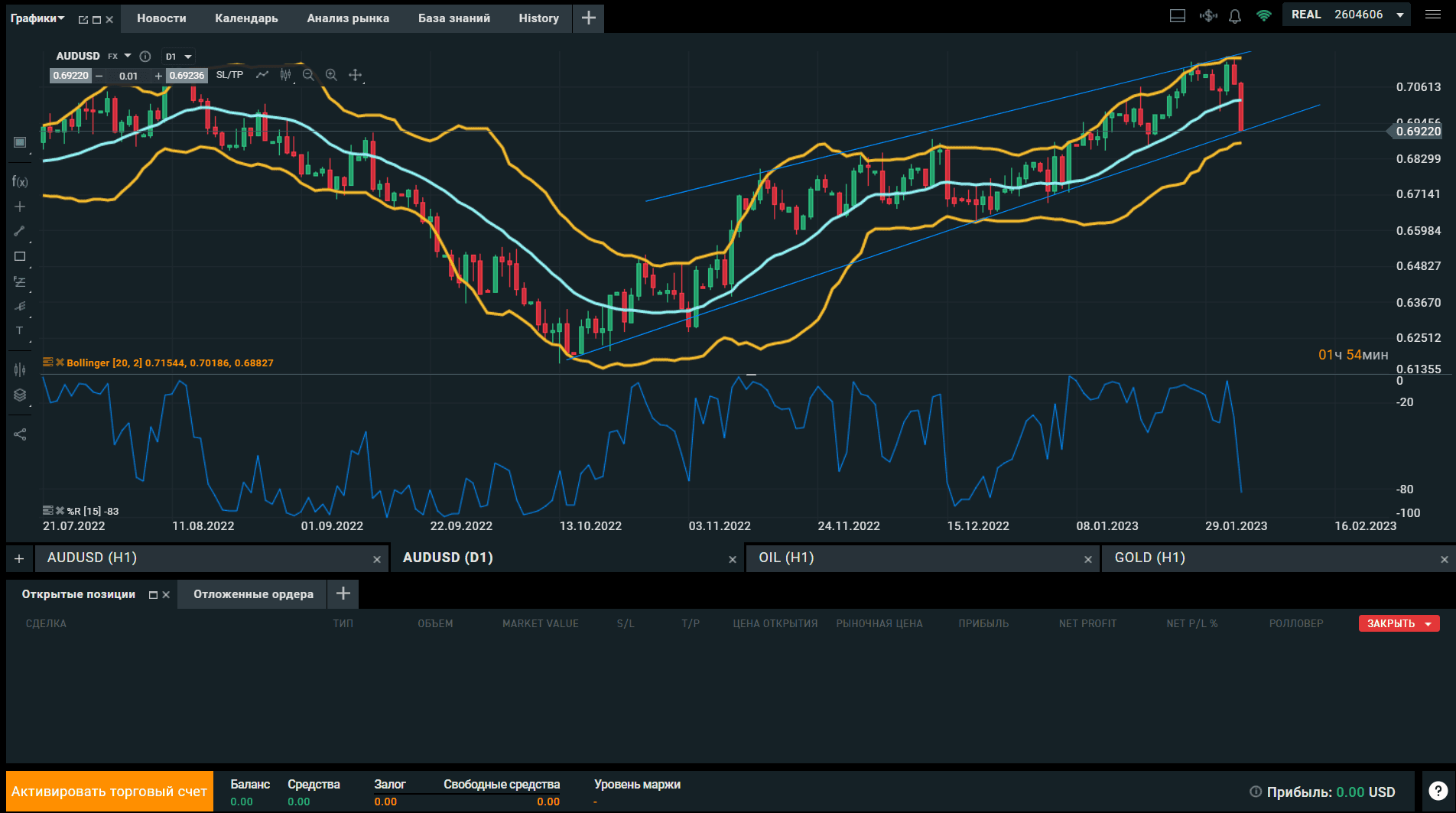Expand the D1 timeframe dropdown
1456x813 pixels.
click(179, 57)
